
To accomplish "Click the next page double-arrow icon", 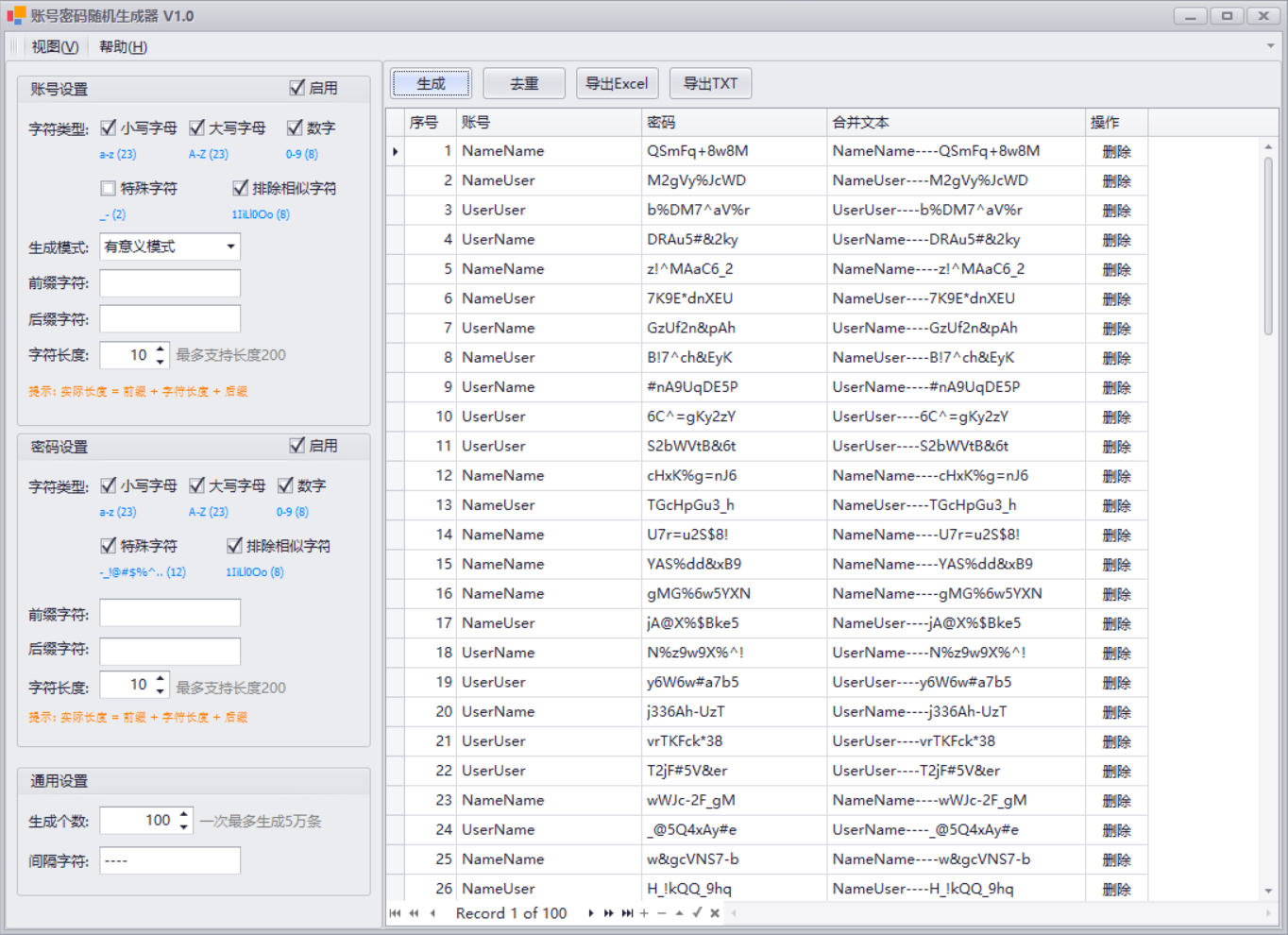I will [x=609, y=913].
